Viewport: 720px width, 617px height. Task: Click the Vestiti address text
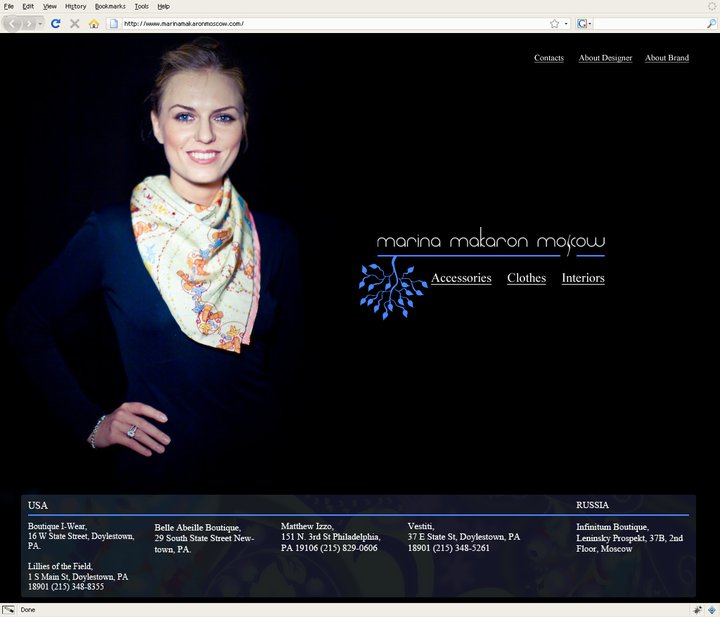coord(464,537)
